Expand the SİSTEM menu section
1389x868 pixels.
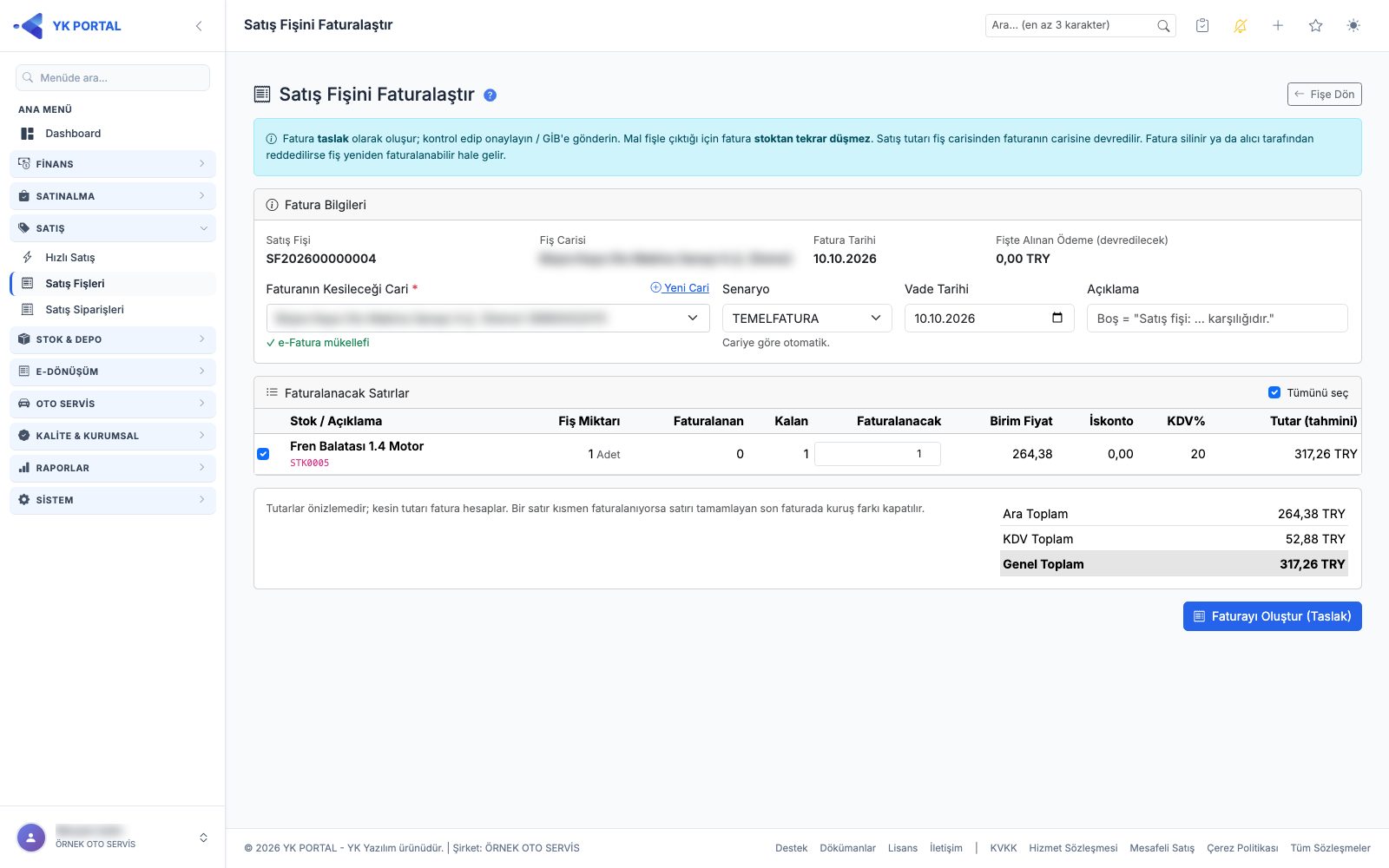113,500
